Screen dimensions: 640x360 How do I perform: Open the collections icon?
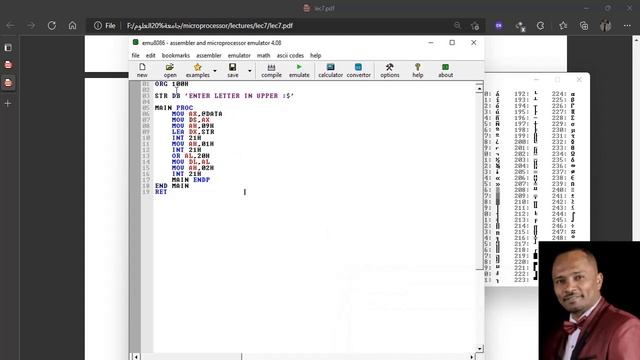point(584,26)
